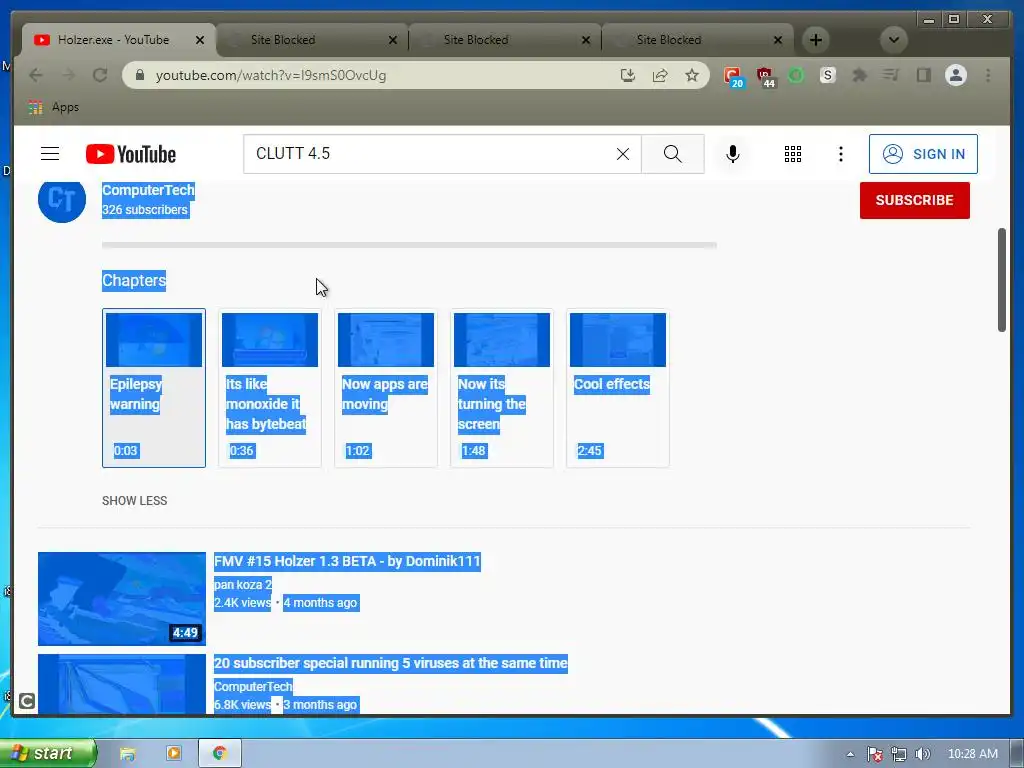Screen dimensions: 1024x768
Task: Open Windows Explorer from the taskbar
Action: point(127,754)
